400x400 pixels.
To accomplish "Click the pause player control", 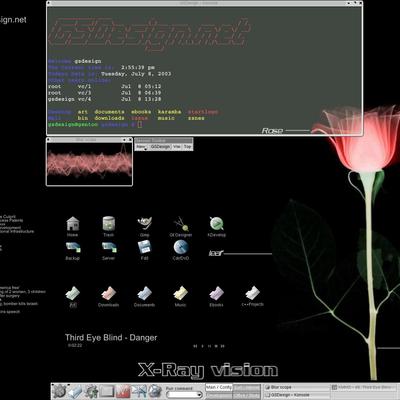I will coord(209,346).
